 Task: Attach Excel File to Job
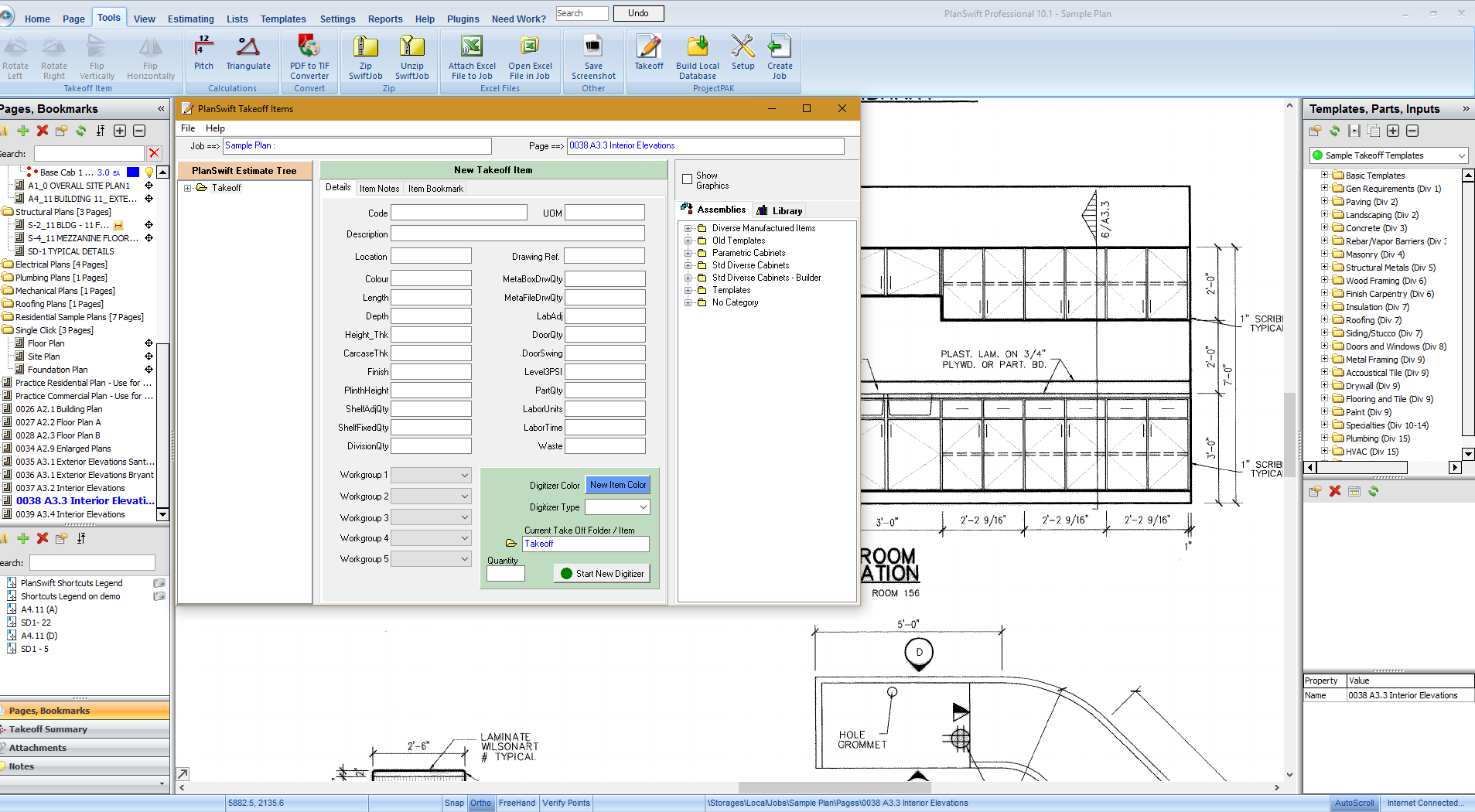471,54
